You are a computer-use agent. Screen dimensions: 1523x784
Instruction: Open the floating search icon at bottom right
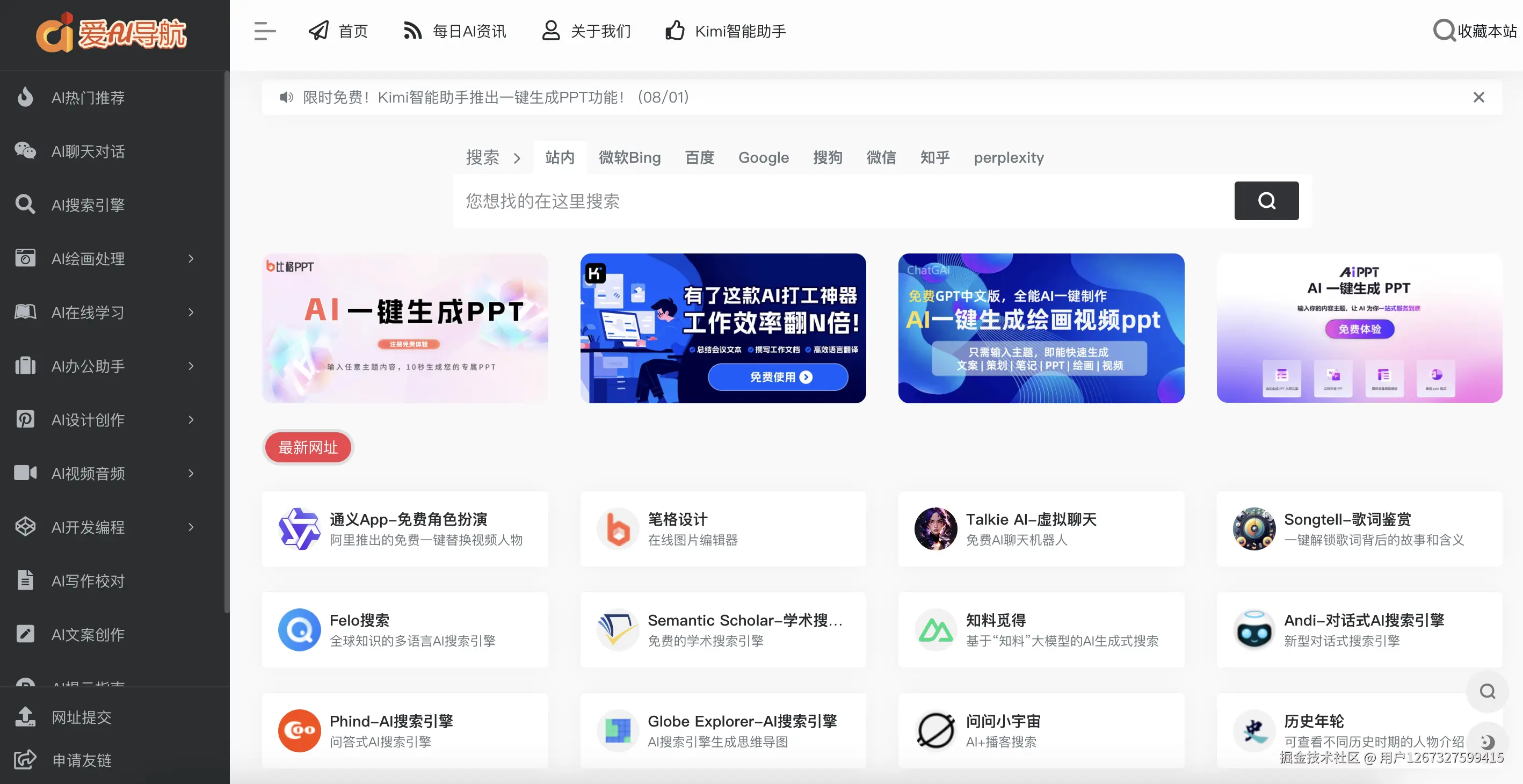(x=1488, y=691)
